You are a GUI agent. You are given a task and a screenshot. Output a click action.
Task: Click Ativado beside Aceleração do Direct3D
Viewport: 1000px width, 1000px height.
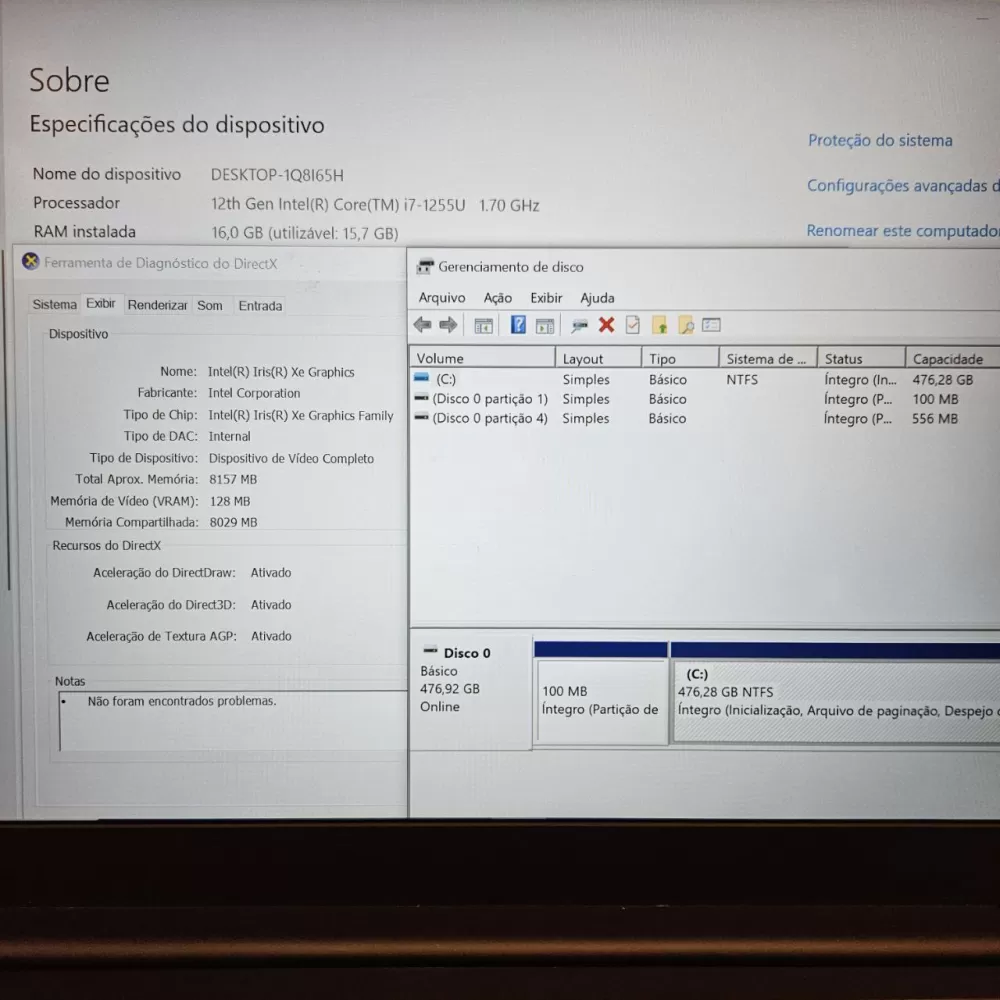tap(271, 605)
